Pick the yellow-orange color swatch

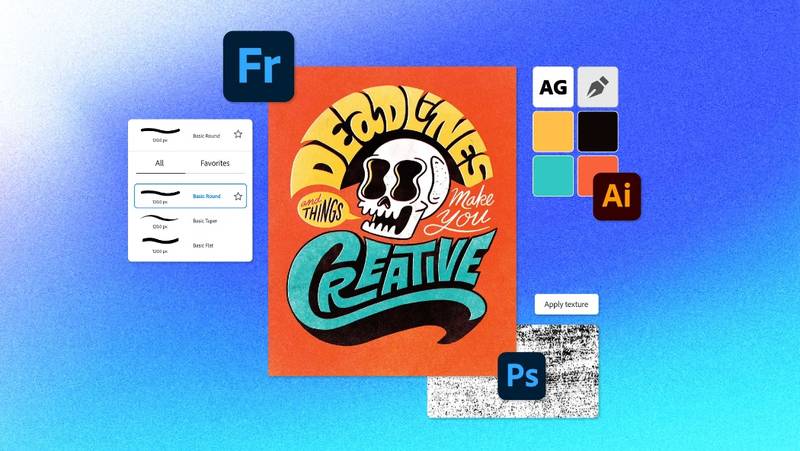coord(553,132)
